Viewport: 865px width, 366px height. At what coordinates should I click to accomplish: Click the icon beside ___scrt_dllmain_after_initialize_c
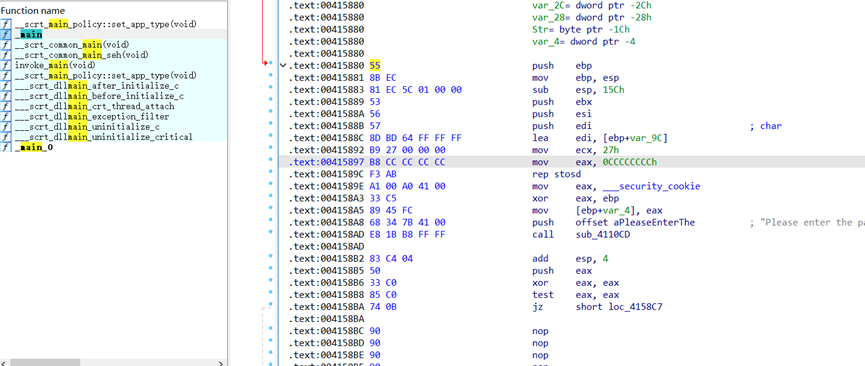click(x=5, y=86)
